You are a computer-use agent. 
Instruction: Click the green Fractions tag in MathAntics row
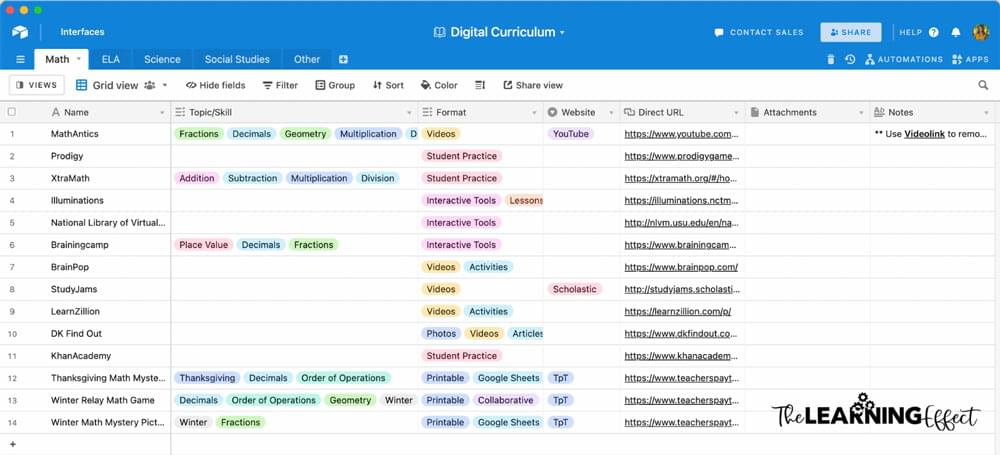click(x=199, y=134)
